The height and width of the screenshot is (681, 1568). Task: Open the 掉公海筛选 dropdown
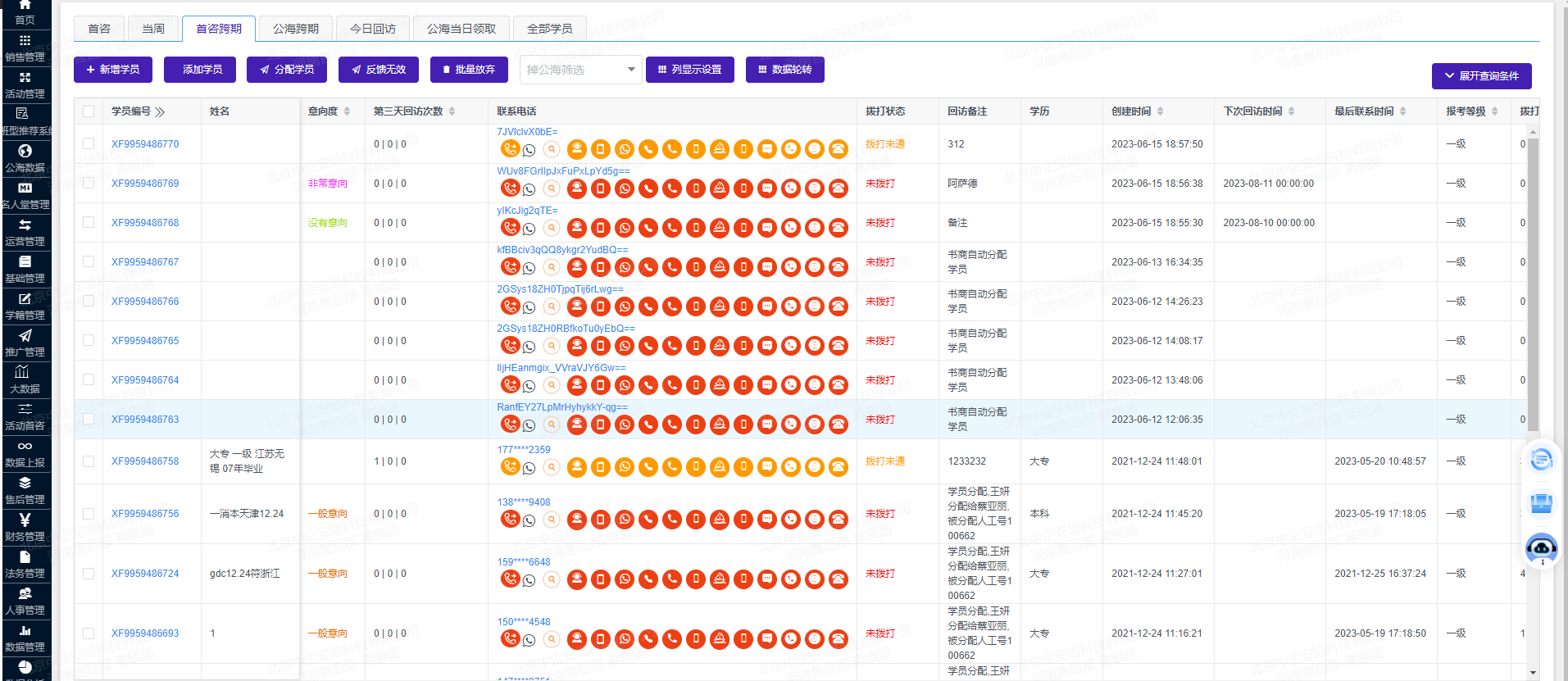pyautogui.click(x=580, y=70)
